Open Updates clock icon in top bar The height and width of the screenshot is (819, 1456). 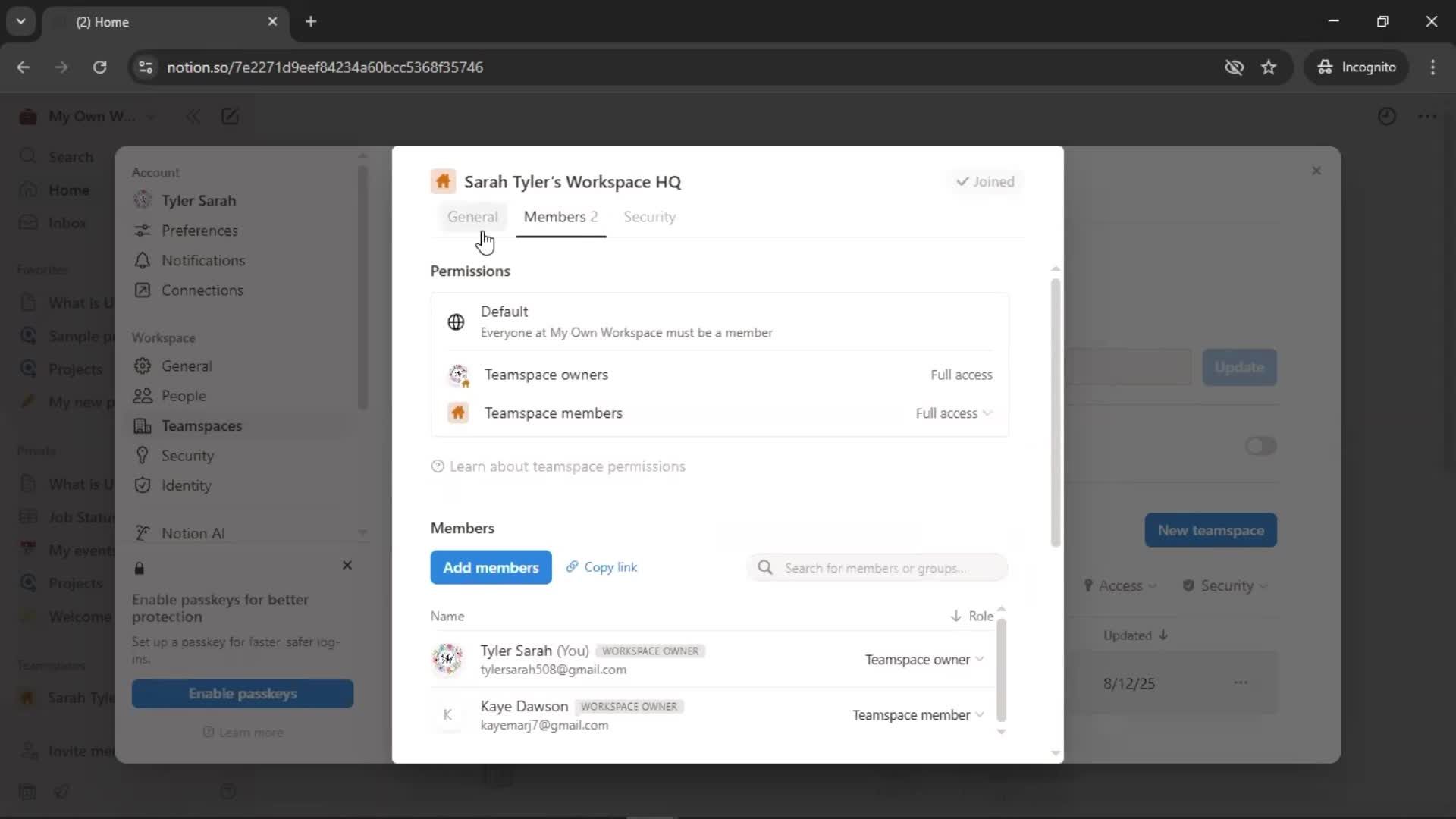point(1387,117)
